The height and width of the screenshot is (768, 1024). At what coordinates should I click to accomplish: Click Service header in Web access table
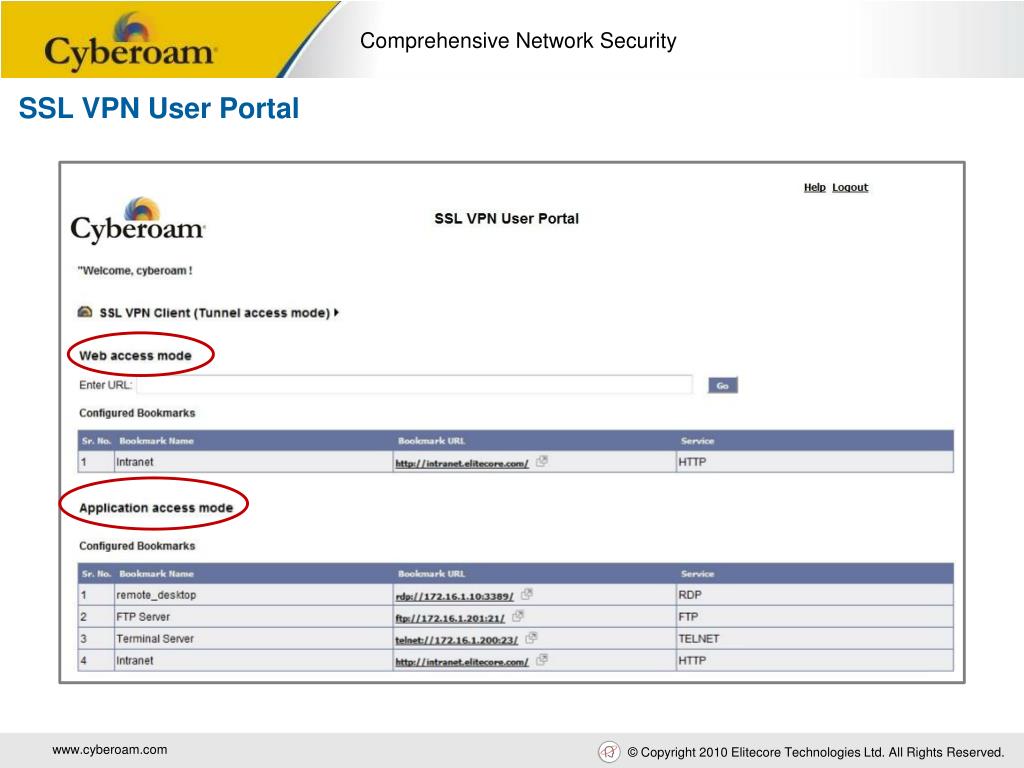[697, 441]
